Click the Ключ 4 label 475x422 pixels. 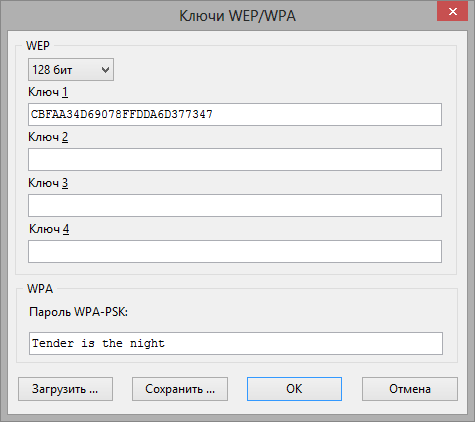(49, 229)
